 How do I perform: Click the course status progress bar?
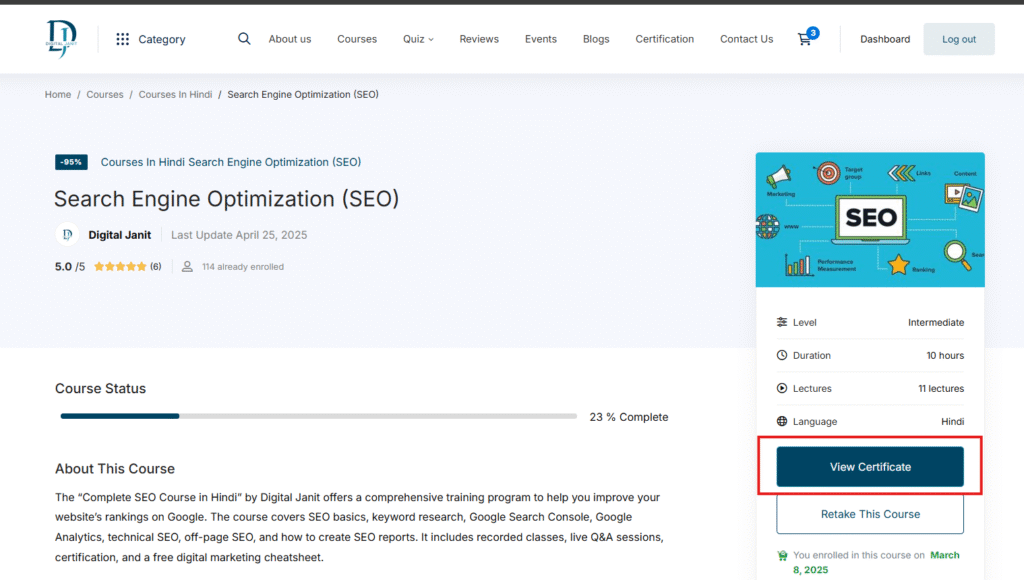[x=318, y=416]
